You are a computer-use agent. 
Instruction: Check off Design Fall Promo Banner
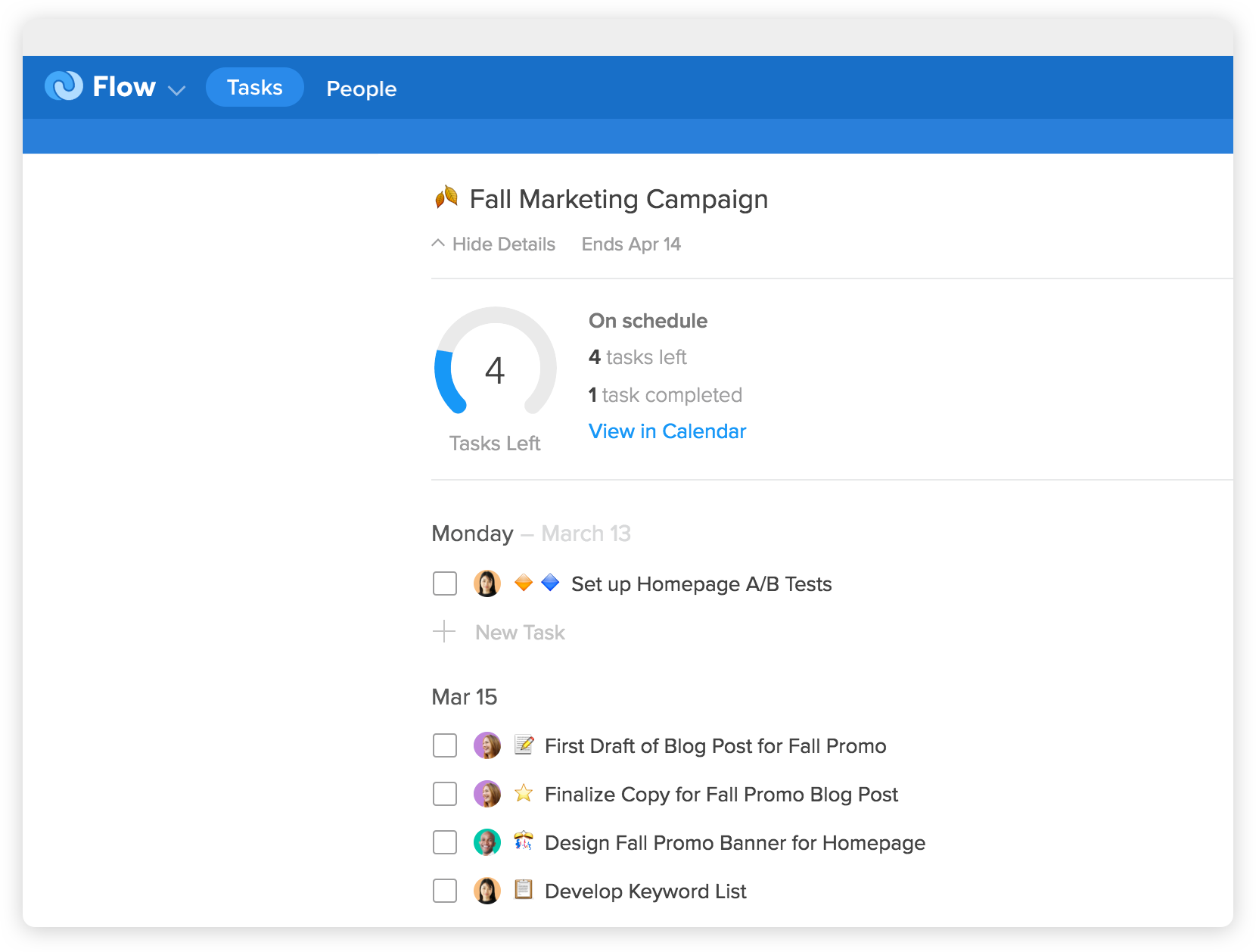[x=445, y=842]
